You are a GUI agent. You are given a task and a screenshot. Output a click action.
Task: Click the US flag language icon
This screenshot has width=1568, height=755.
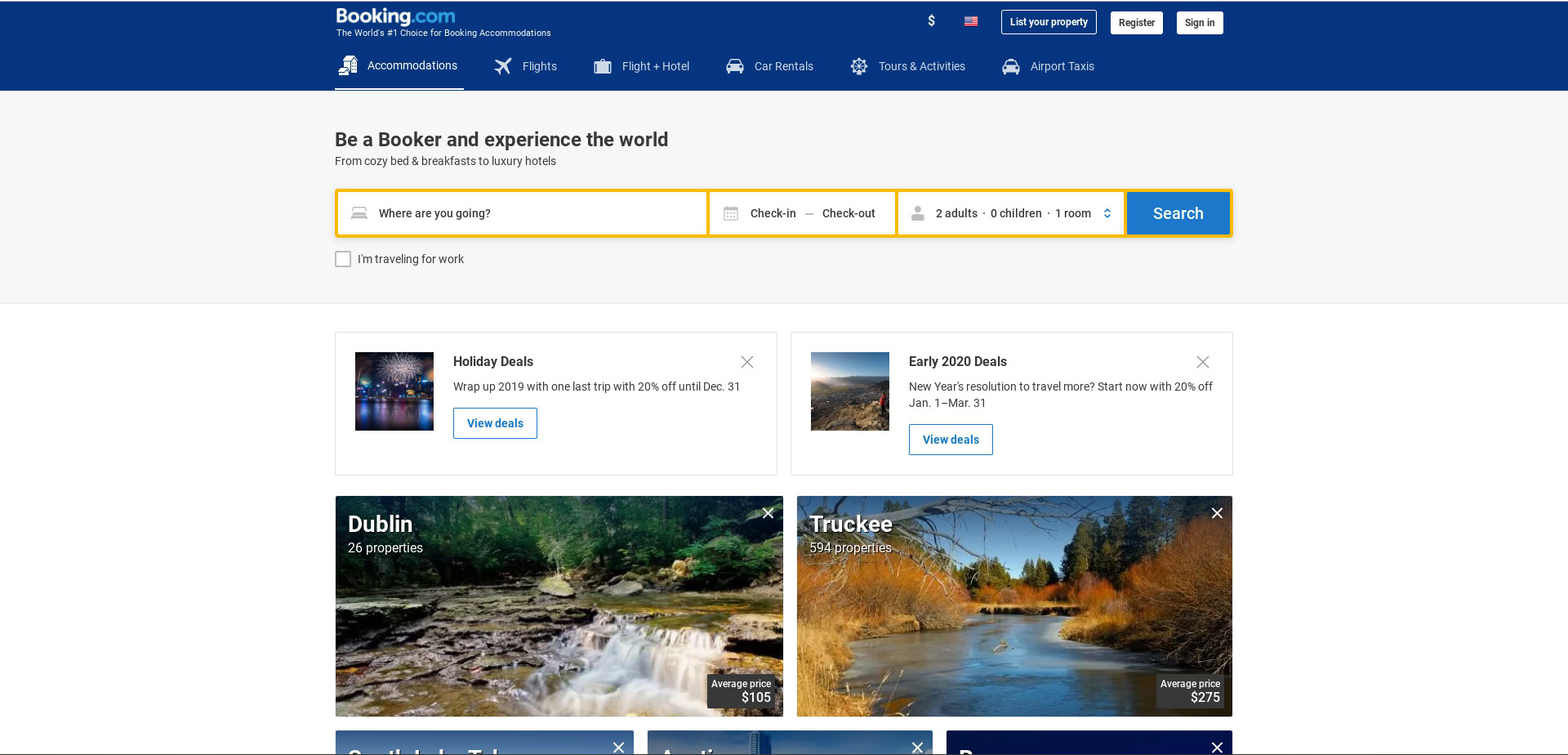(970, 22)
